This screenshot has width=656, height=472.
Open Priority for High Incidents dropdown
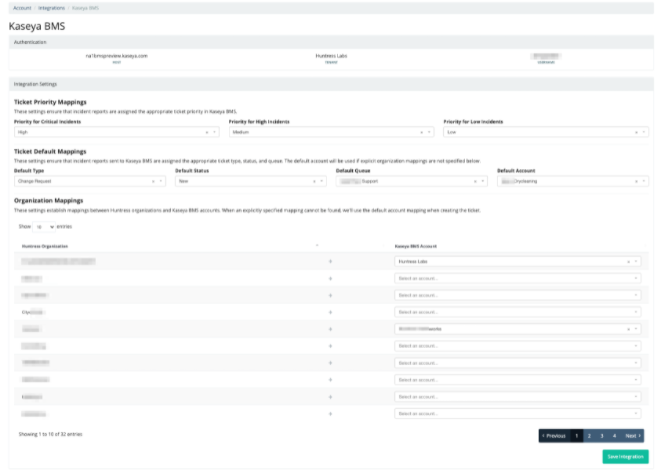(x=331, y=132)
